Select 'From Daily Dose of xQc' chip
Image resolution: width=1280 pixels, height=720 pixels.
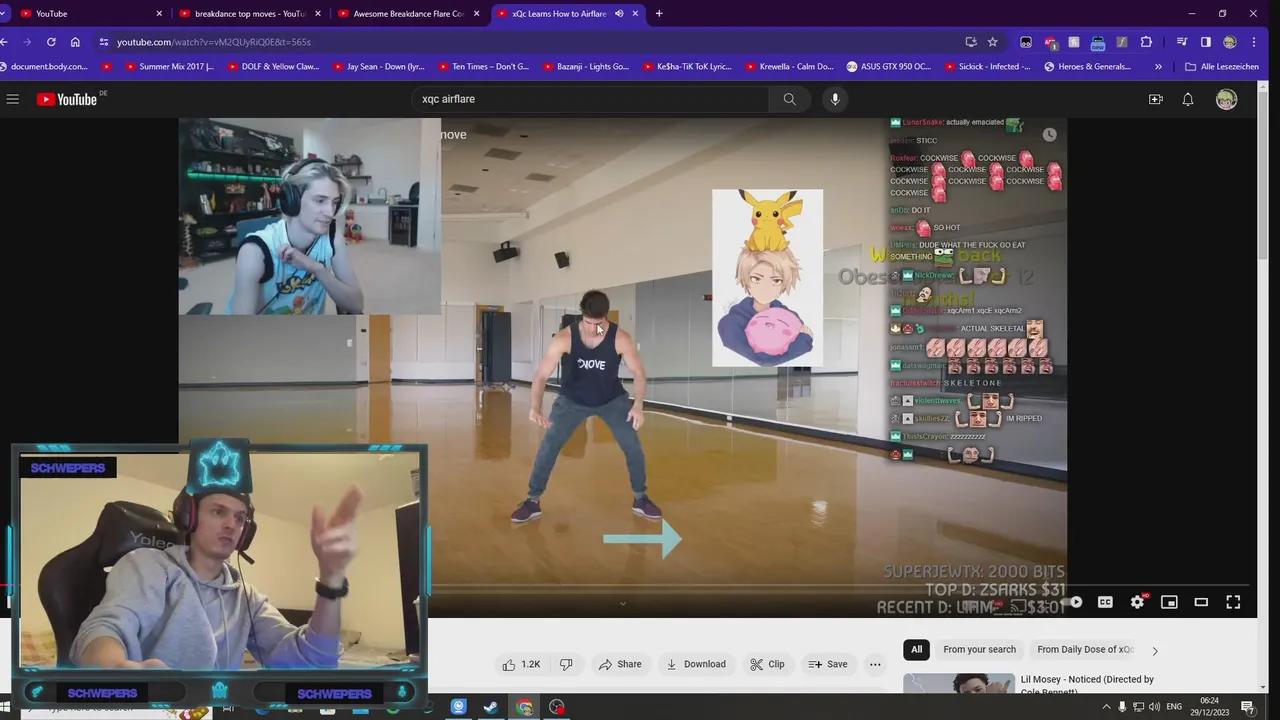click(x=1085, y=649)
